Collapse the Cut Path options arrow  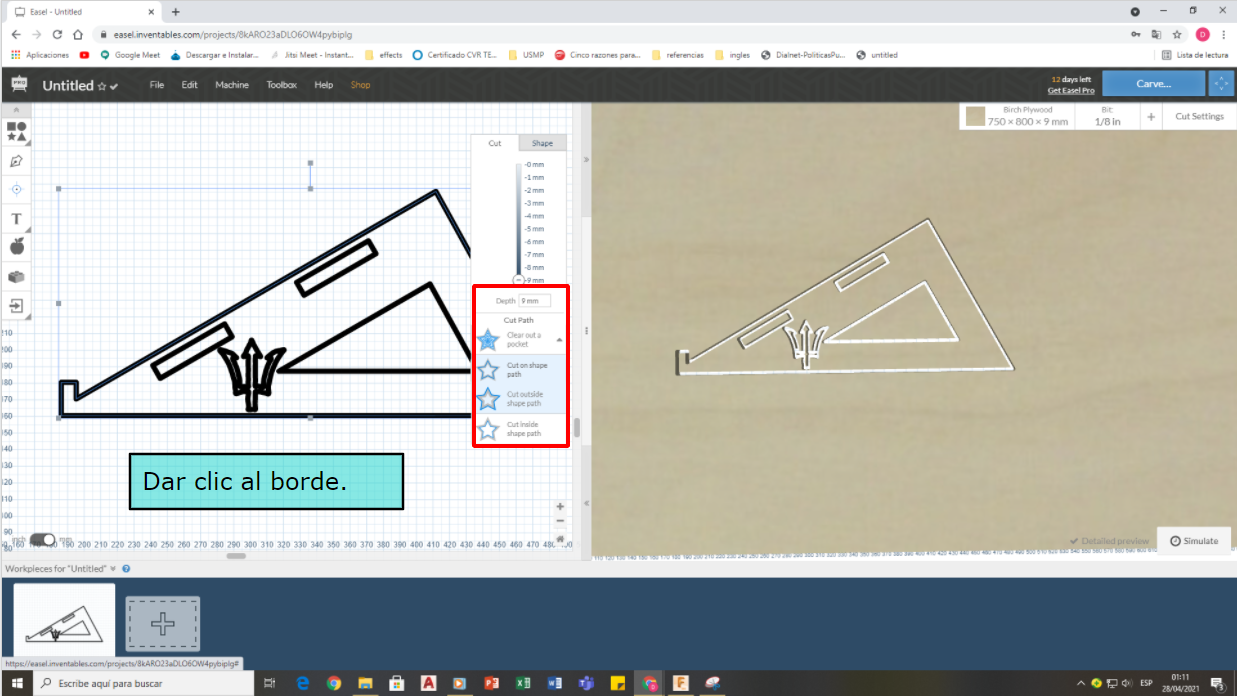click(559, 340)
